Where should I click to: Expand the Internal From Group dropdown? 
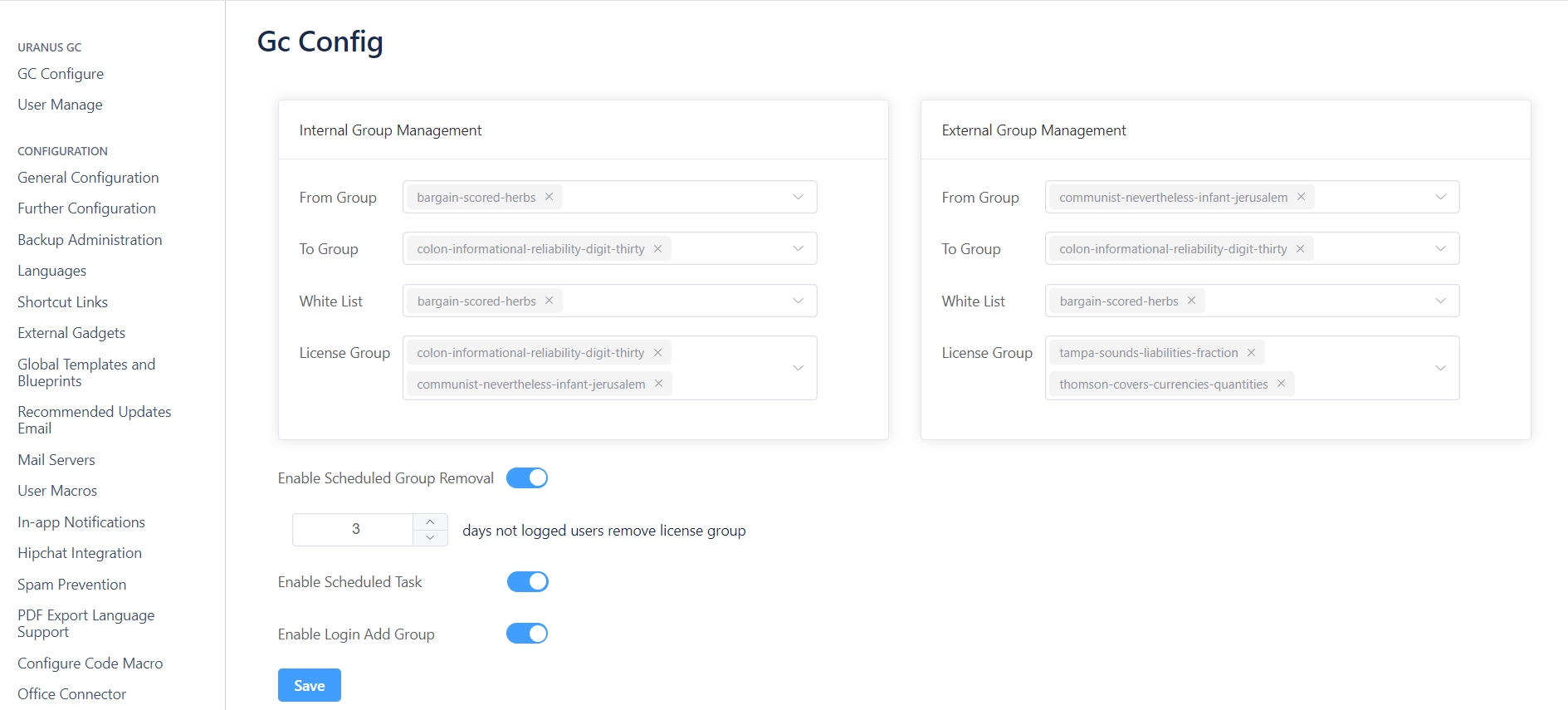click(x=798, y=197)
